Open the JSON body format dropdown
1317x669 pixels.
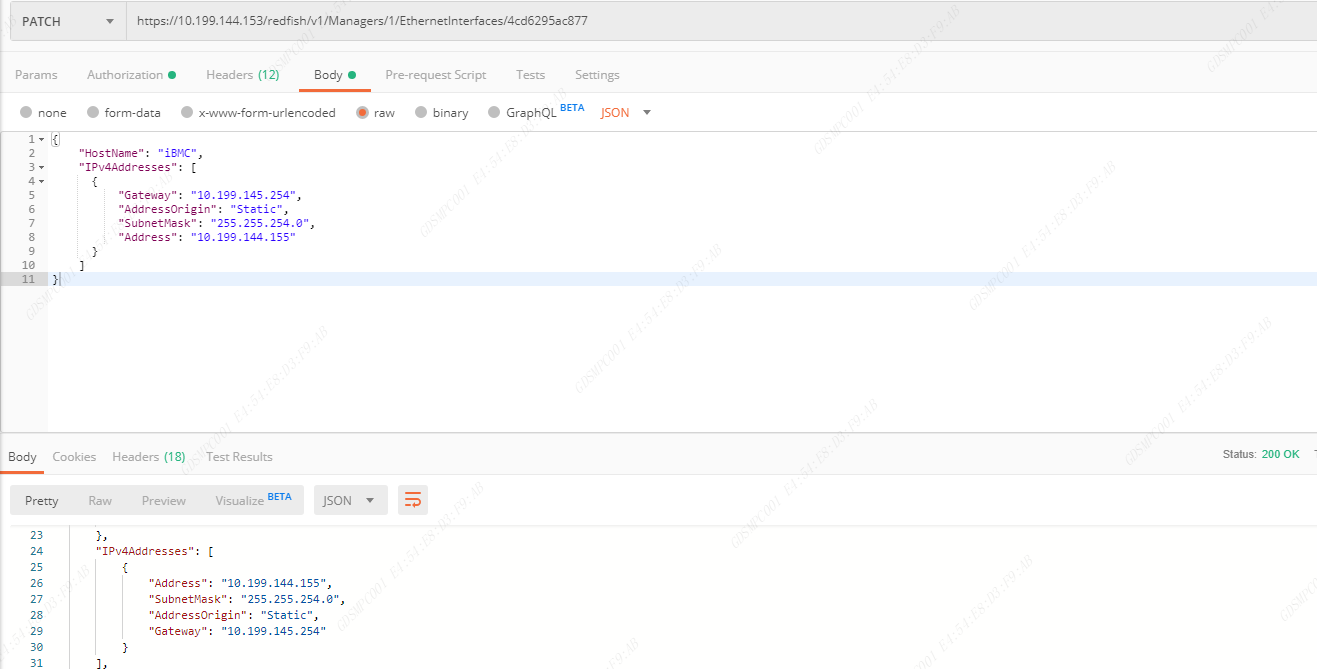tap(625, 113)
